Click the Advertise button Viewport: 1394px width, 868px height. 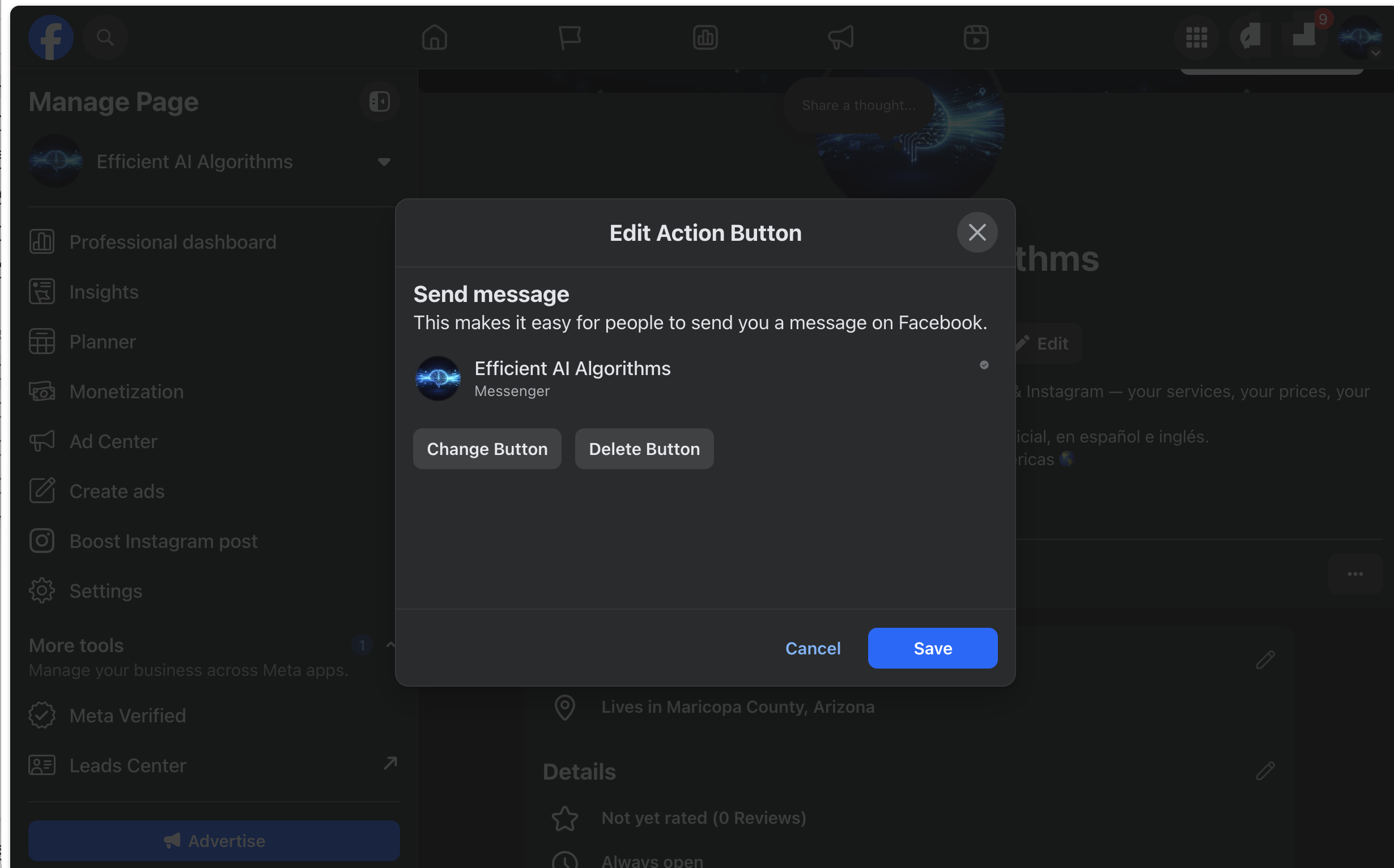[214, 840]
